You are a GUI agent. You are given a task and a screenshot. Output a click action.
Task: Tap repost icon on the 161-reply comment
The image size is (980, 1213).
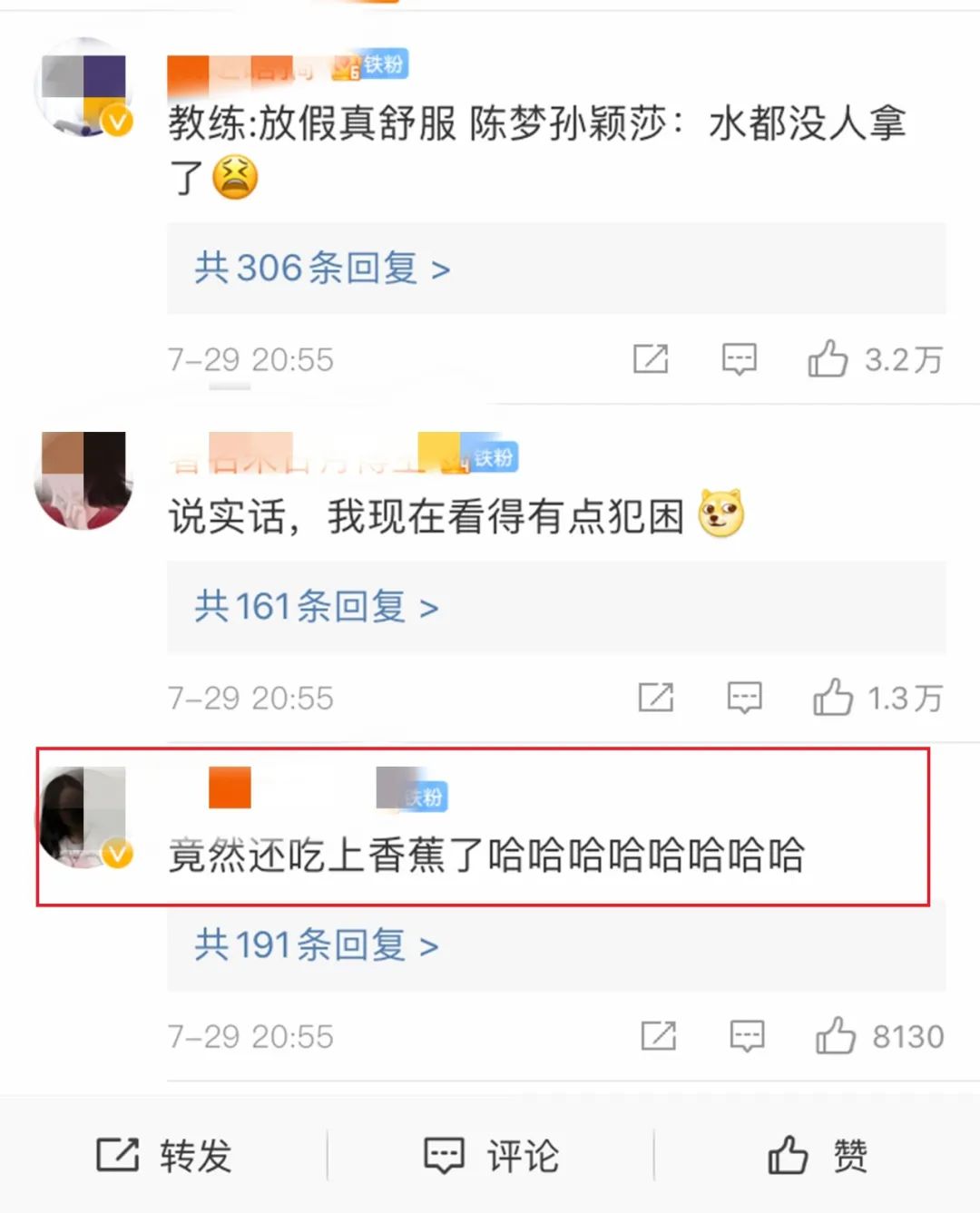tap(656, 698)
